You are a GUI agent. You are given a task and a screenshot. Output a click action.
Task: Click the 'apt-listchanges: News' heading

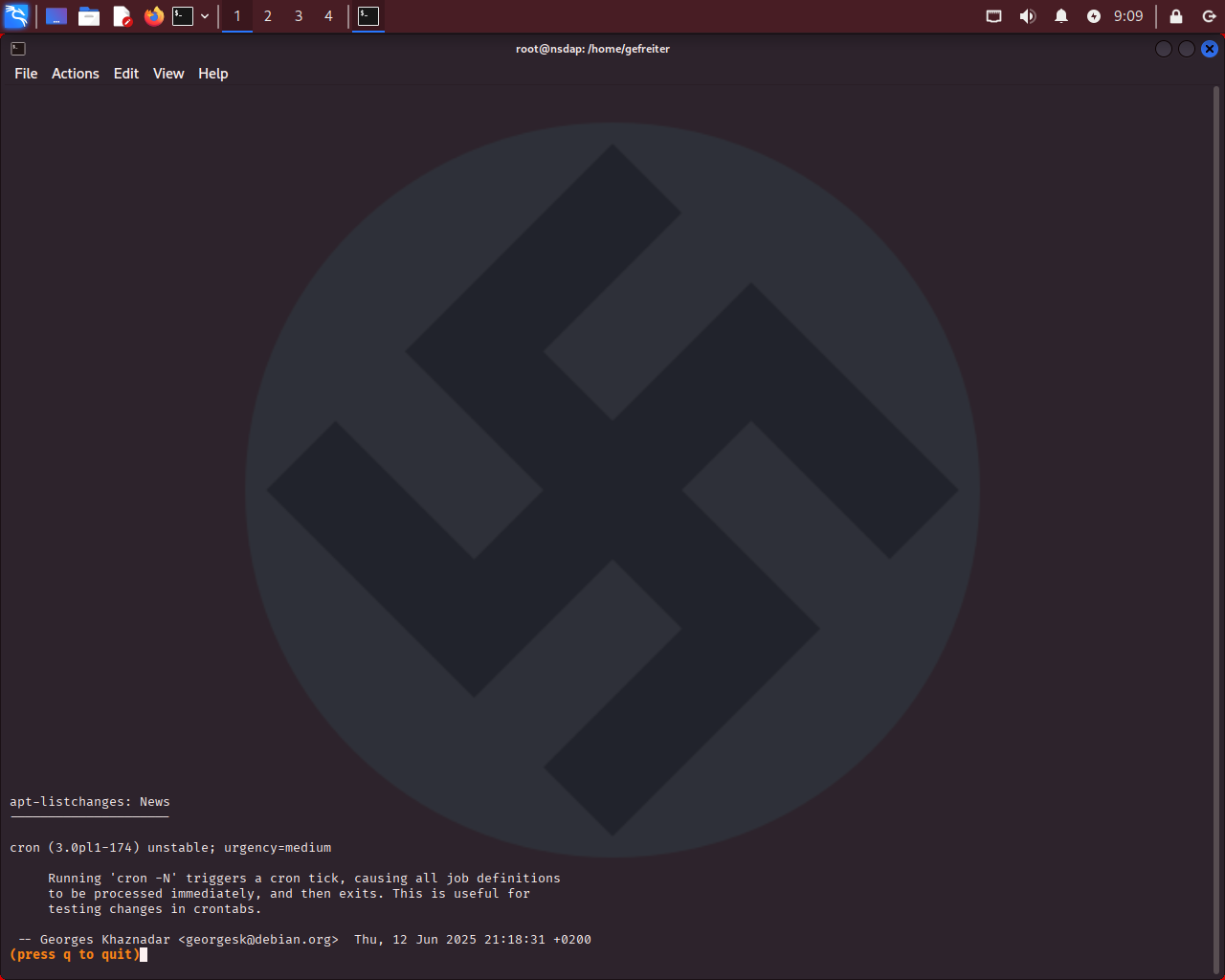point(90,802)
